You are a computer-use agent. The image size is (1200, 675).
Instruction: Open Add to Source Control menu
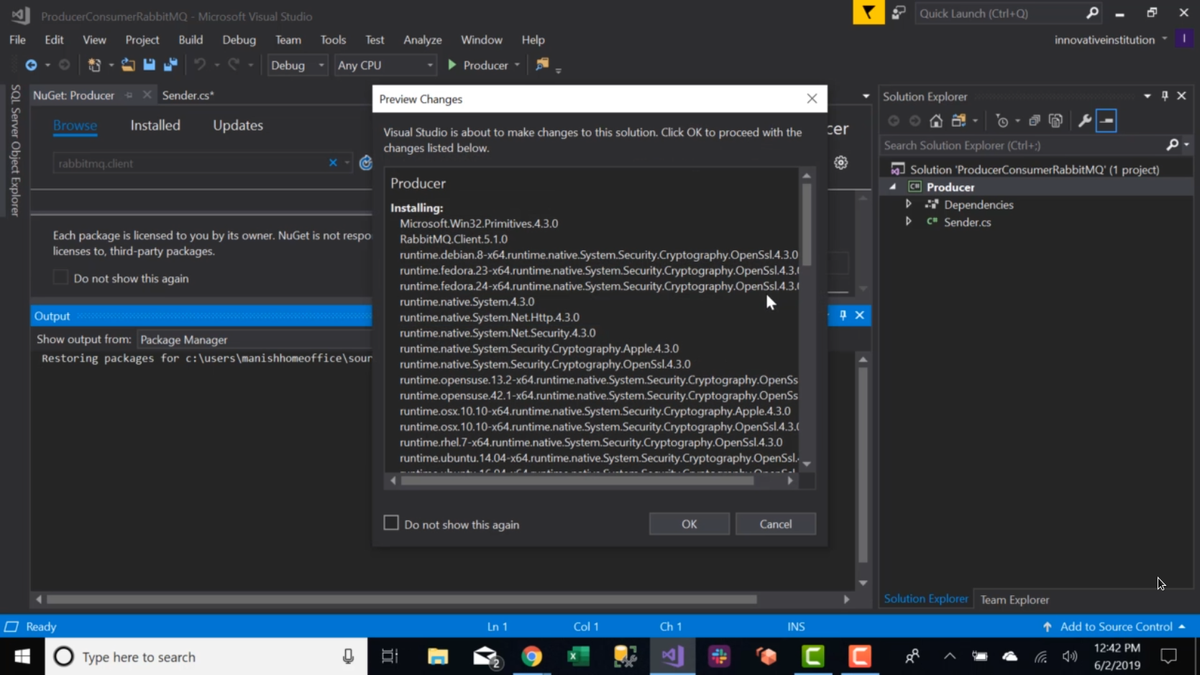coord(1113,626)
